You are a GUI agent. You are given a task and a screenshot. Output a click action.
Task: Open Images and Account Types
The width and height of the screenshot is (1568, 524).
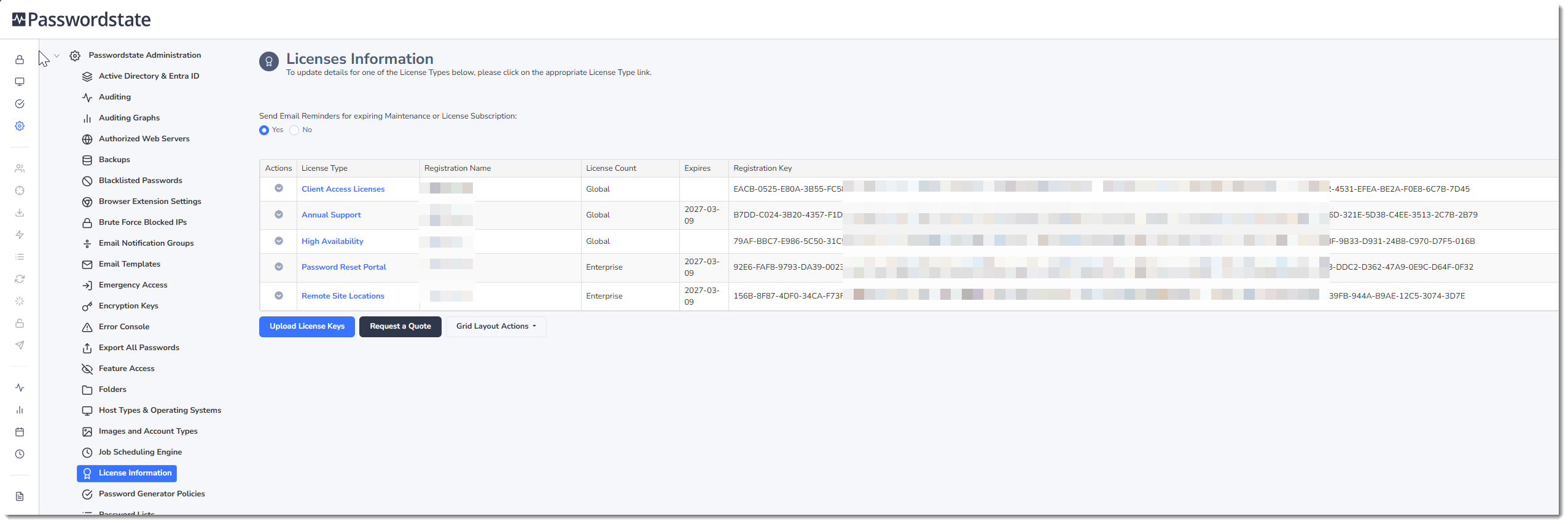[x=149, y=431]
